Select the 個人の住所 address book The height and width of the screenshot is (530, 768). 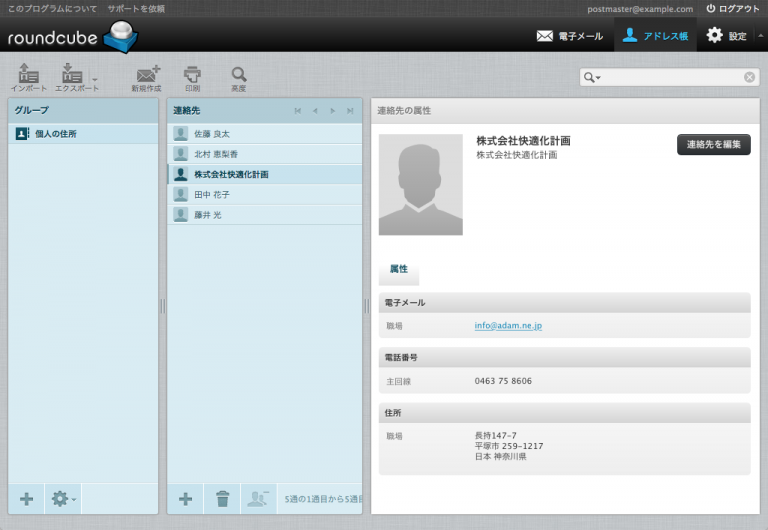(56, 133)
